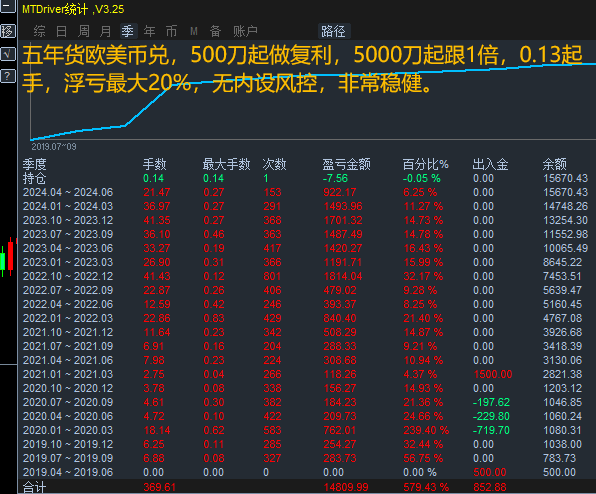Select row 2024.01 ~ 2024.03

[x=306, y=206]
